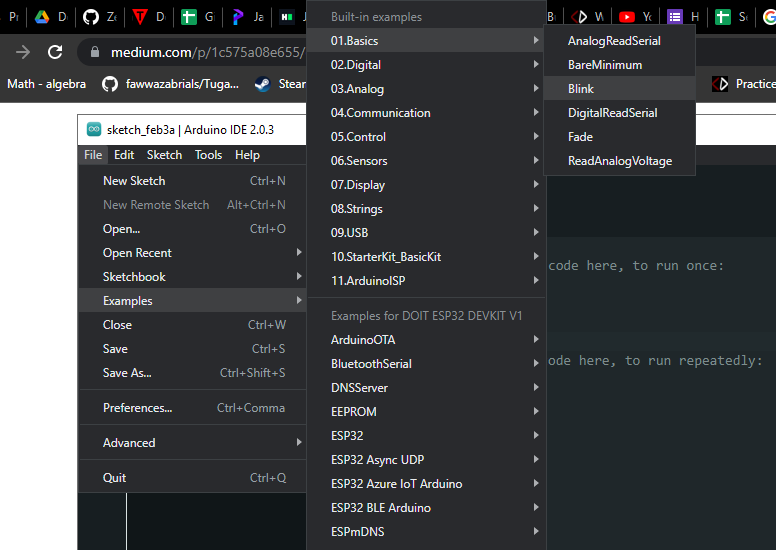Expand ArduinoOTA examples submenu

pyautogui.click(x=426, y=340)
